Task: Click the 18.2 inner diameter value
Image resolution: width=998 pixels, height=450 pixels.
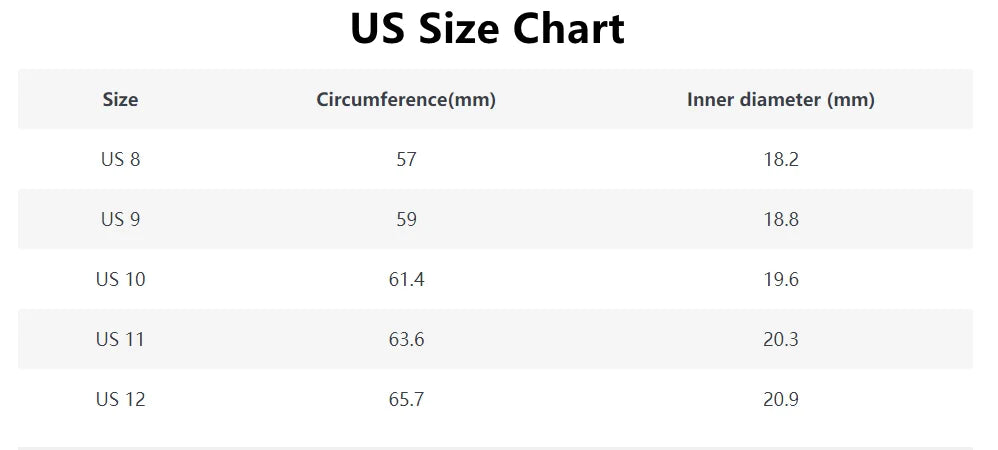Action: click(780, 159)
